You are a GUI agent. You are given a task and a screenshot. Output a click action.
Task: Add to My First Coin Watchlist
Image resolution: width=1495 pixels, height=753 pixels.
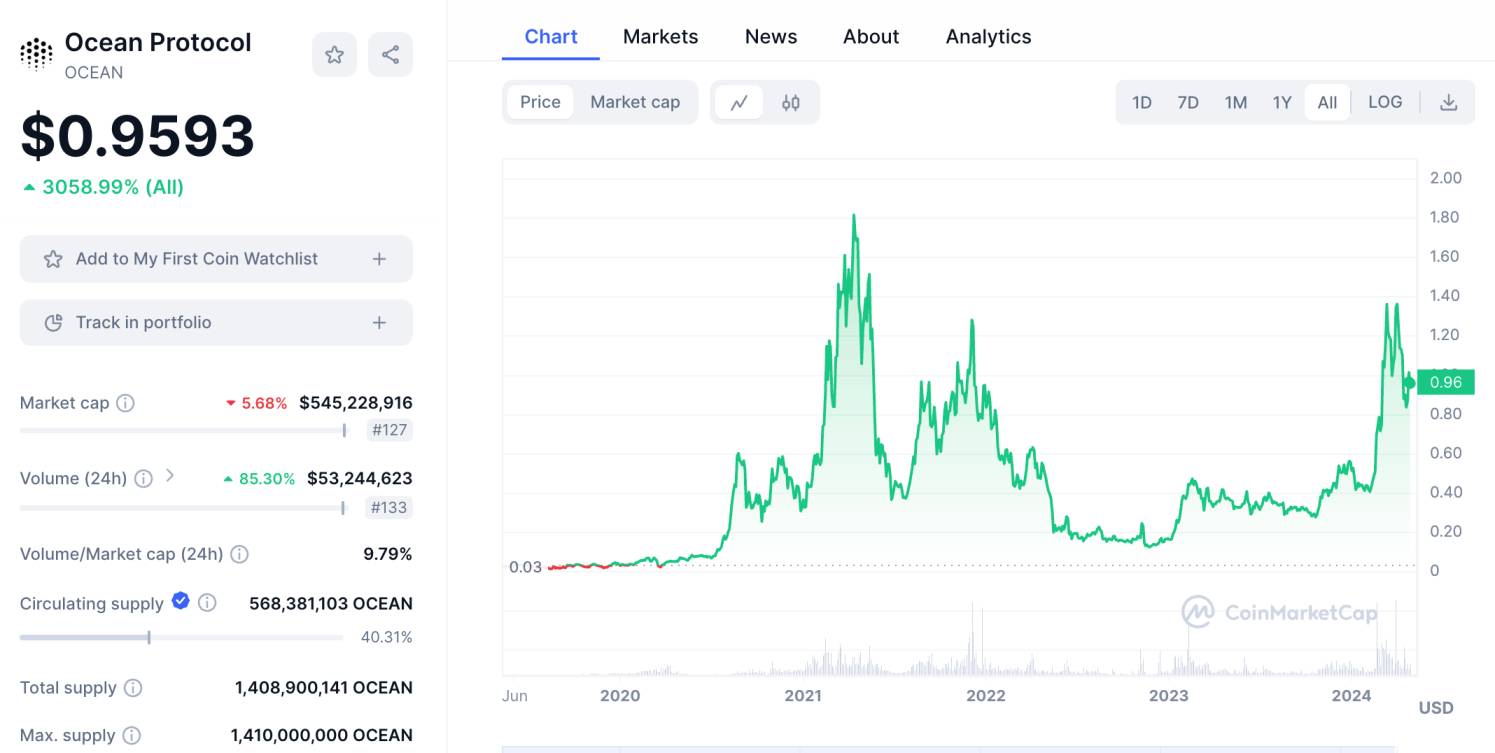coord(216,259)
